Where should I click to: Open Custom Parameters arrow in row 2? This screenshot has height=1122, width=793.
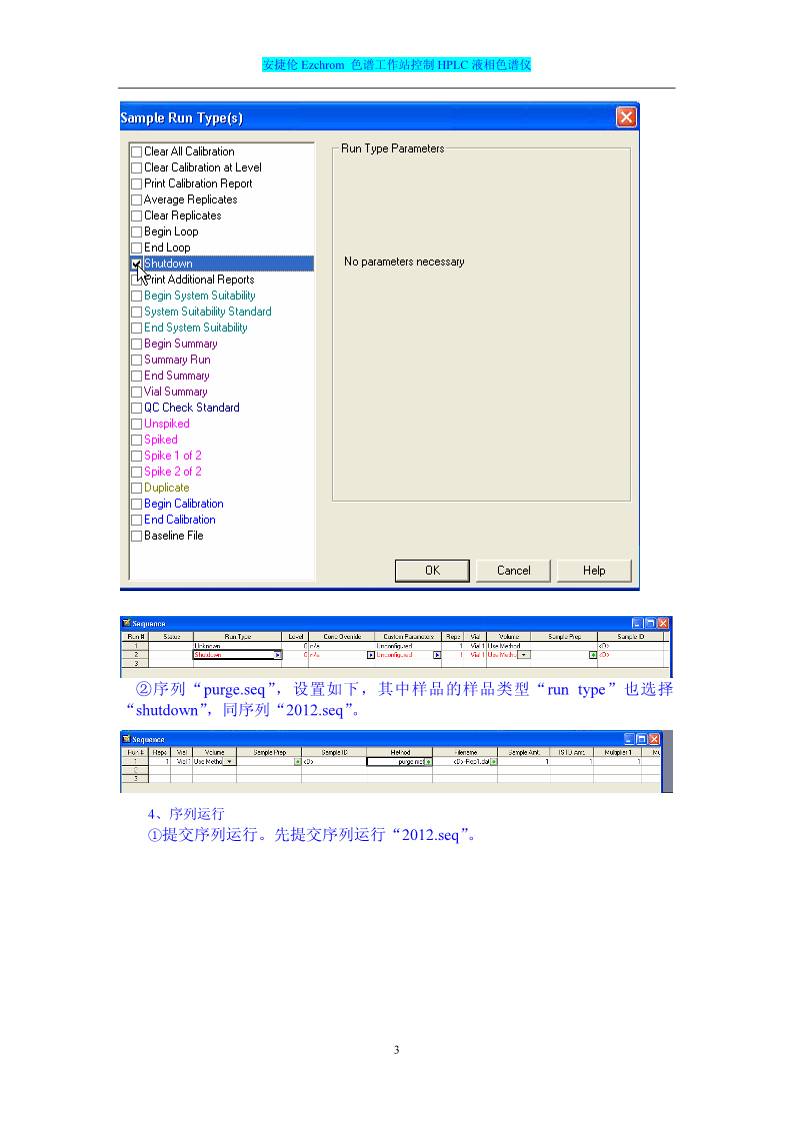(436, 655)
